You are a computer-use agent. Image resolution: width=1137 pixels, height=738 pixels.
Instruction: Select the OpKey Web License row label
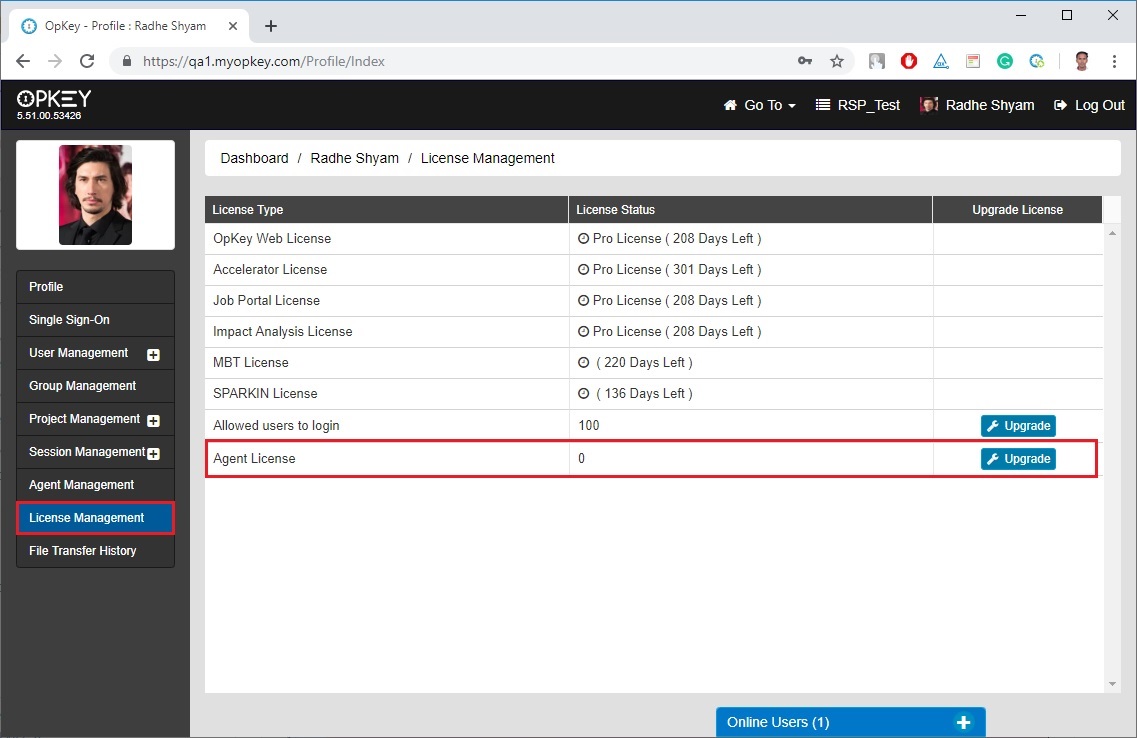[x=272, y=239]
